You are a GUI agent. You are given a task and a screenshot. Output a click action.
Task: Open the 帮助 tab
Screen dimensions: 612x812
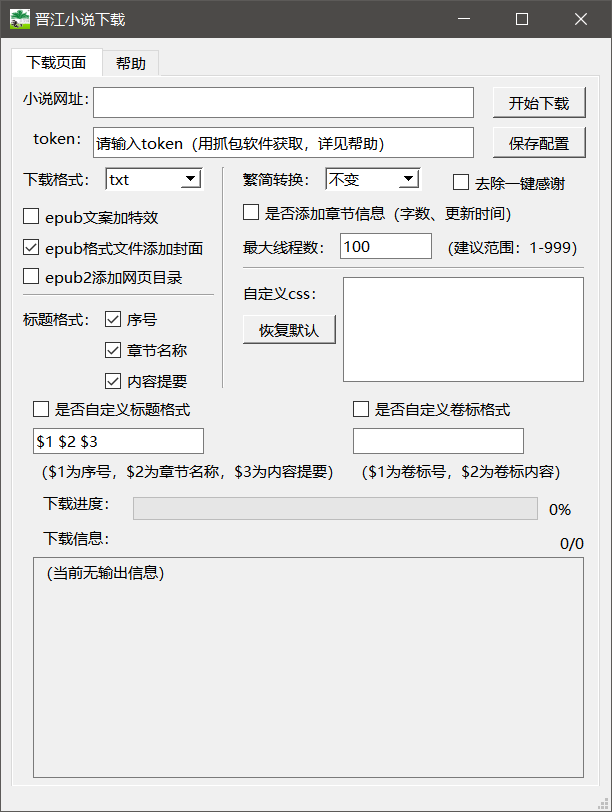click(130, 63)
